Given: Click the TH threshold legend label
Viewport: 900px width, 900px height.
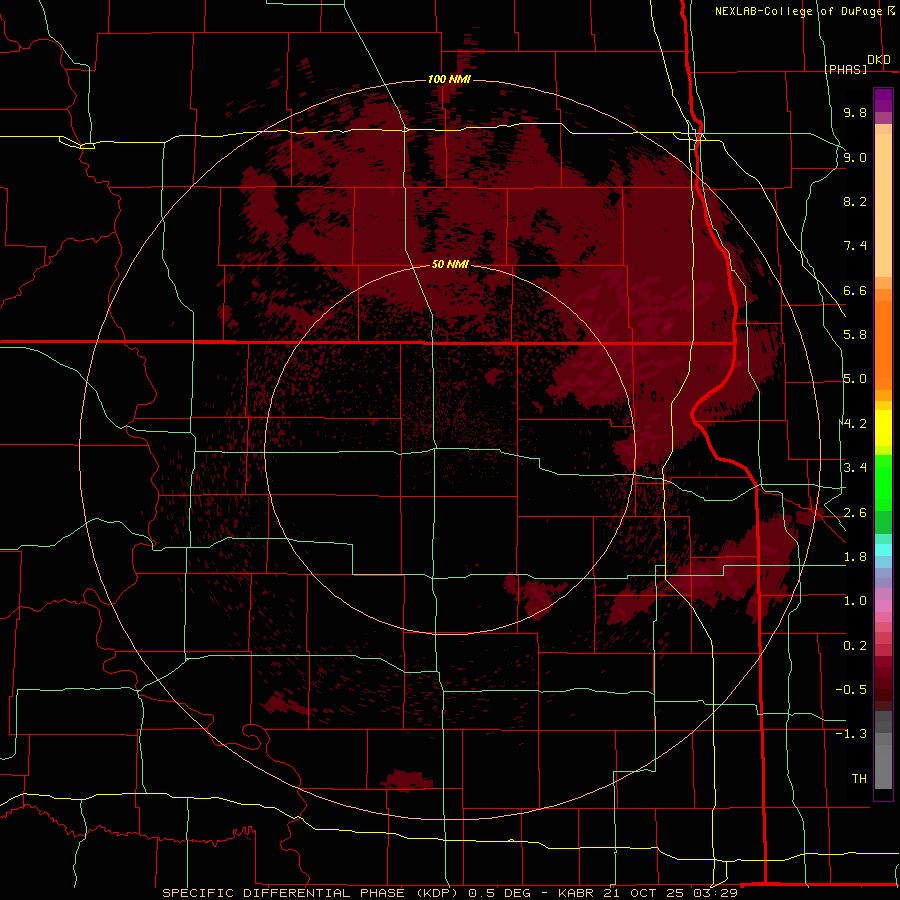Looking at the screenshot, I should tap(859, 779).
